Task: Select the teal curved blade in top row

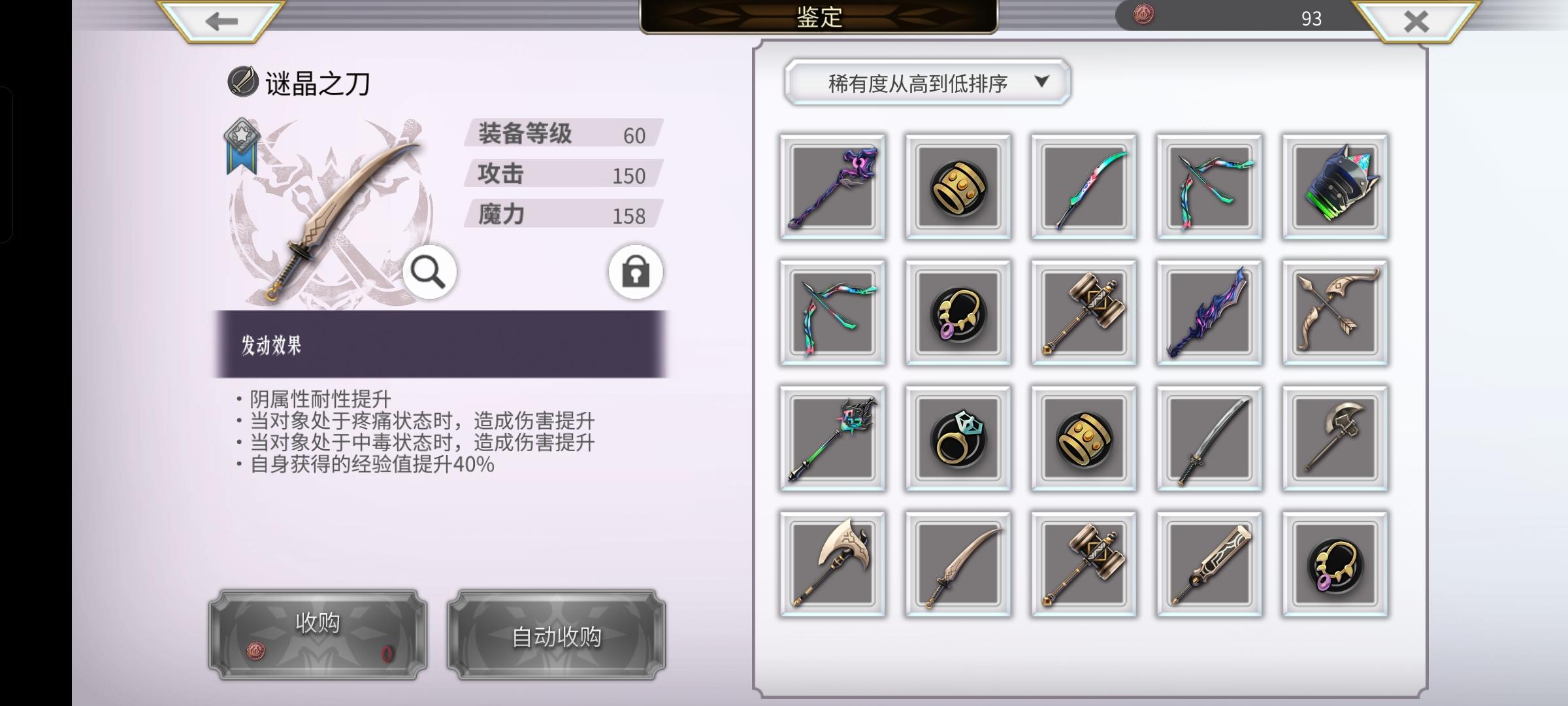Action: (1084, 187)
